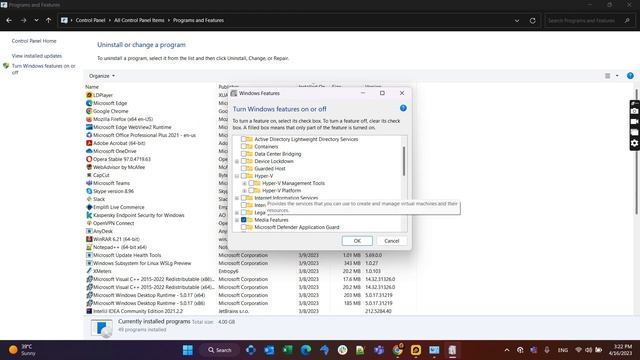
Task: Go up one level with the up arrow
Action: point(48,20)
